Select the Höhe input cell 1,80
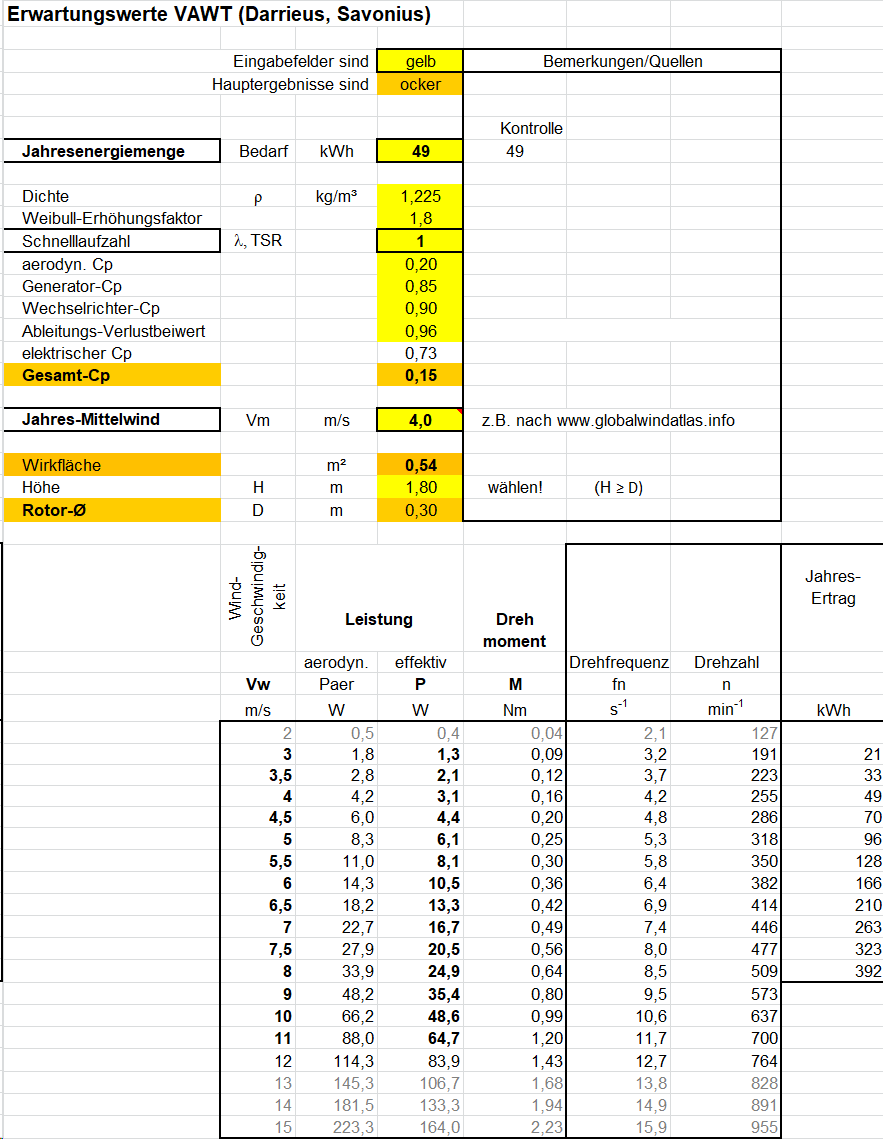This screenshot has width=883, height=1139. tap(420, 488)
